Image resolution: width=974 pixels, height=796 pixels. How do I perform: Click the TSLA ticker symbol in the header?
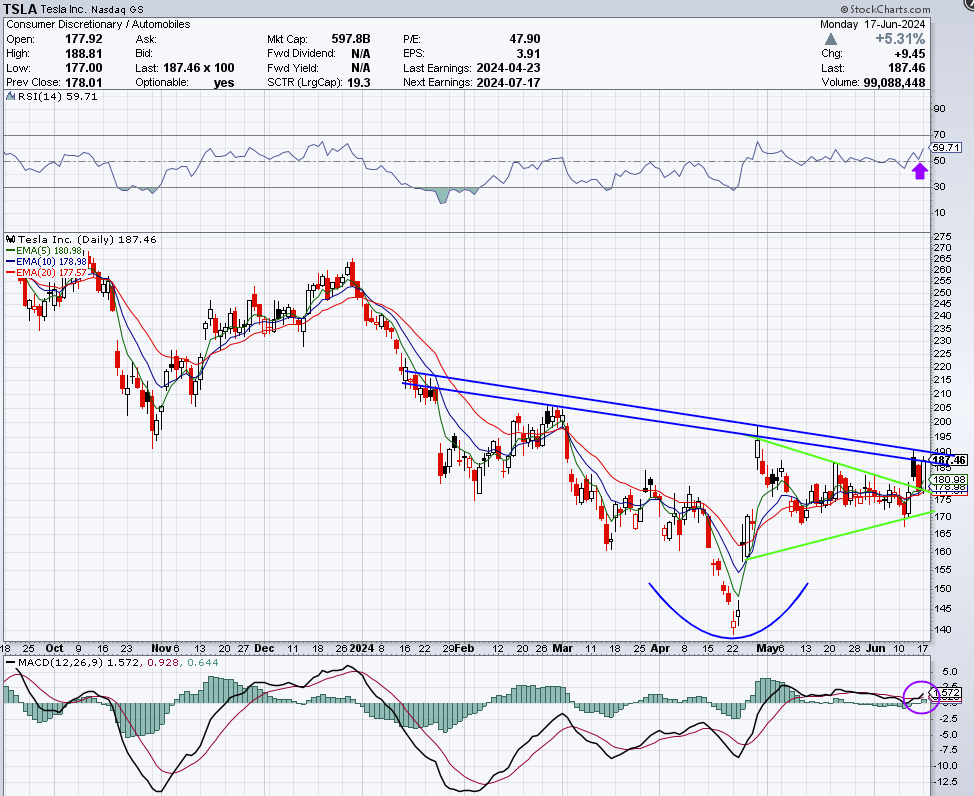[x=20, y=9]
